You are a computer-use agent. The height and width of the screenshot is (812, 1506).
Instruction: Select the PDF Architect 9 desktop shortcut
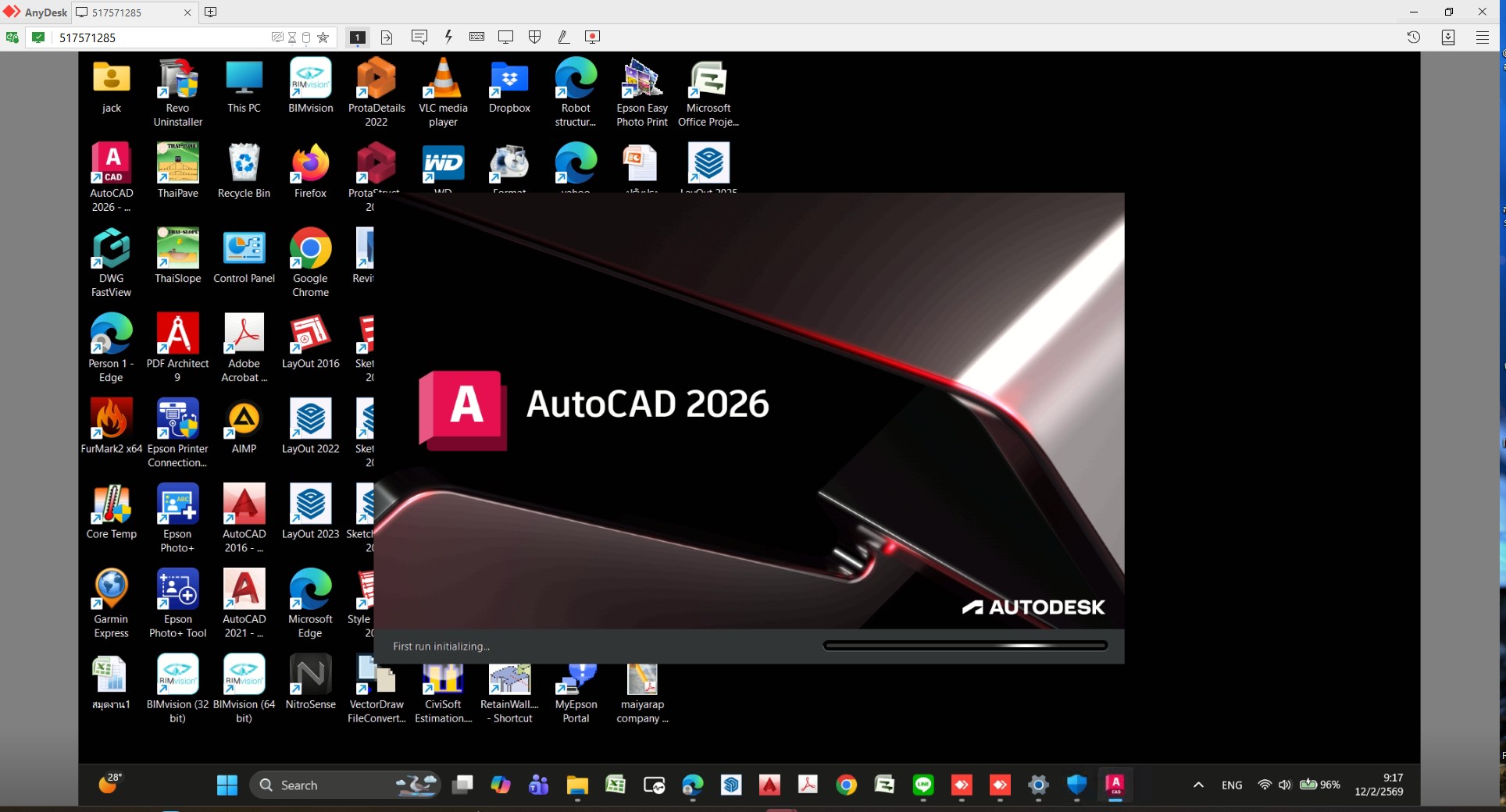click(x=178, y=348)
